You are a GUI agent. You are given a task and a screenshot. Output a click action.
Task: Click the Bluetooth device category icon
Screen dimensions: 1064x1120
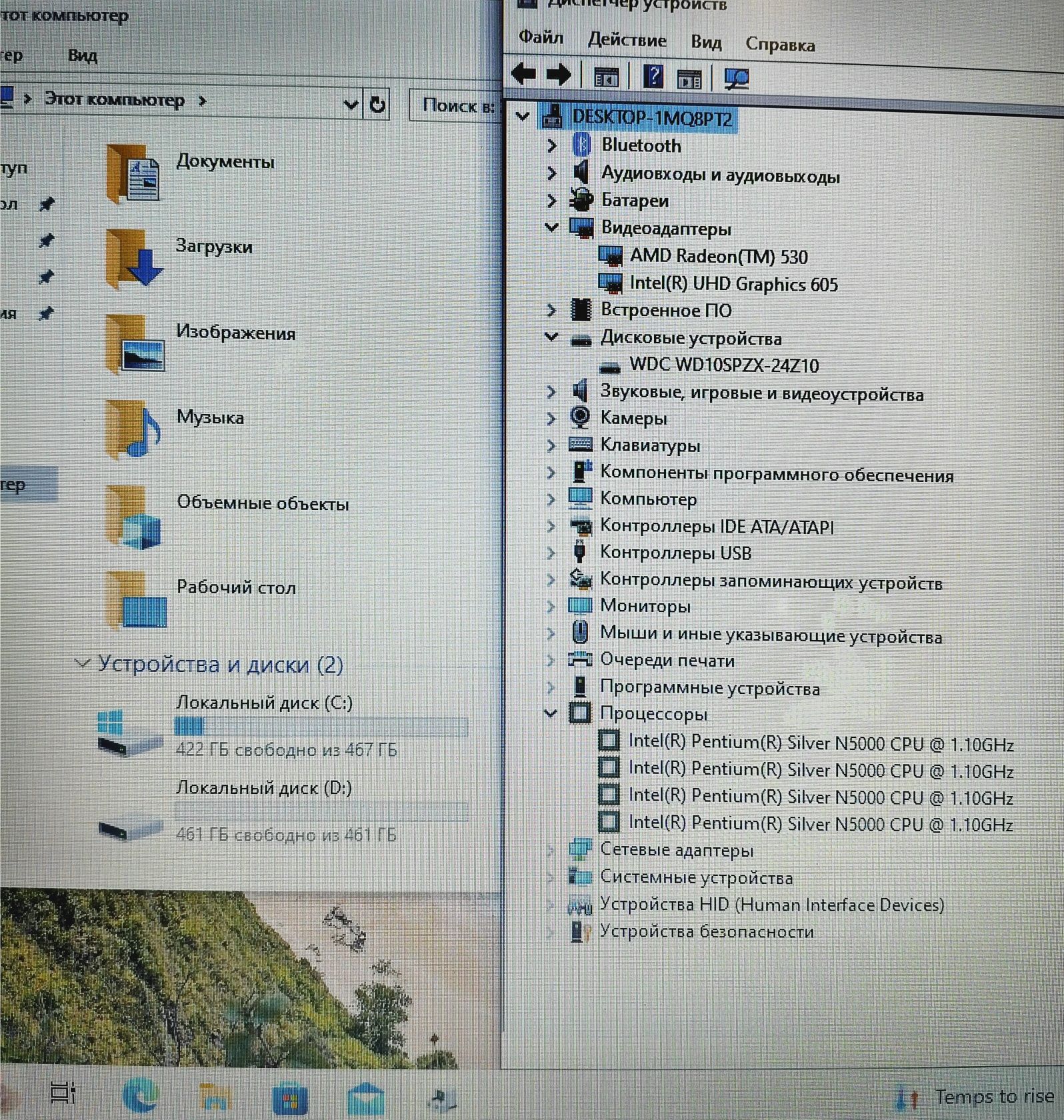coord(581,144)
